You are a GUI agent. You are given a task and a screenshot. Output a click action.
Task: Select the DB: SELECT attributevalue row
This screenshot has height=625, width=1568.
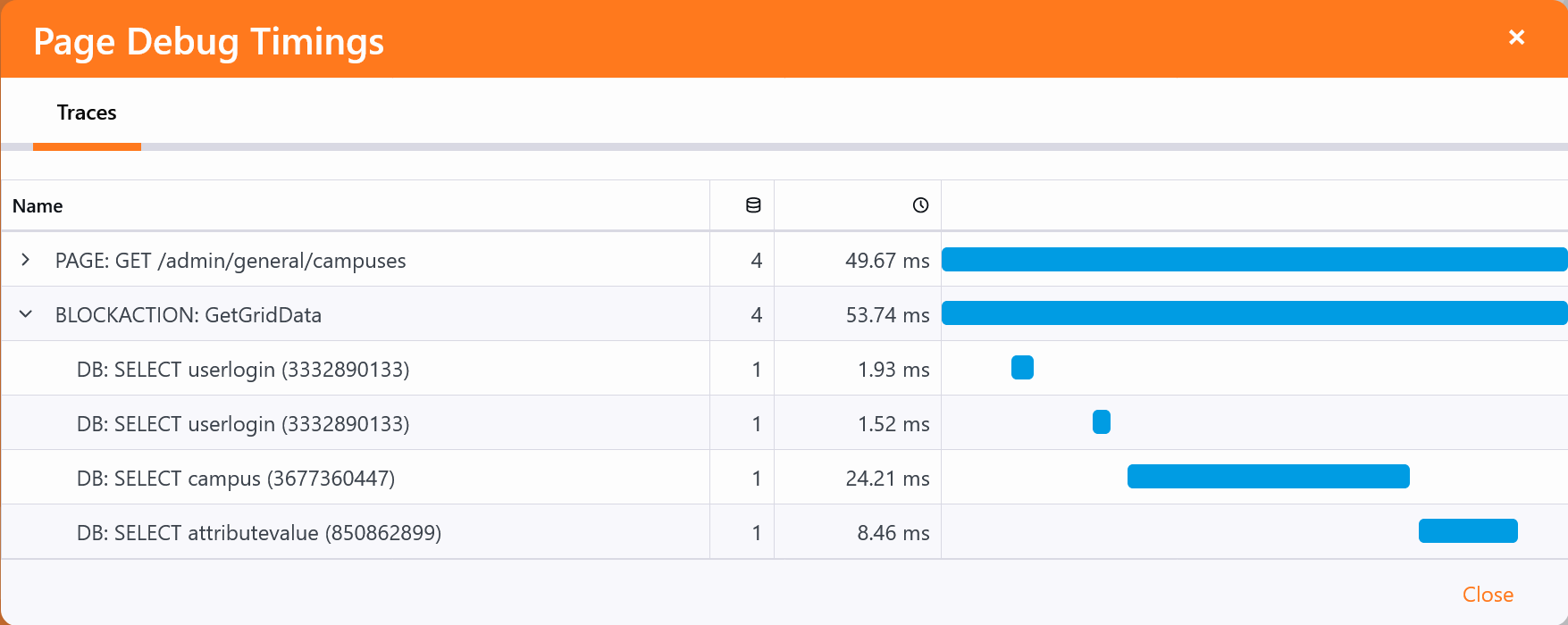[x=259, y=533]
